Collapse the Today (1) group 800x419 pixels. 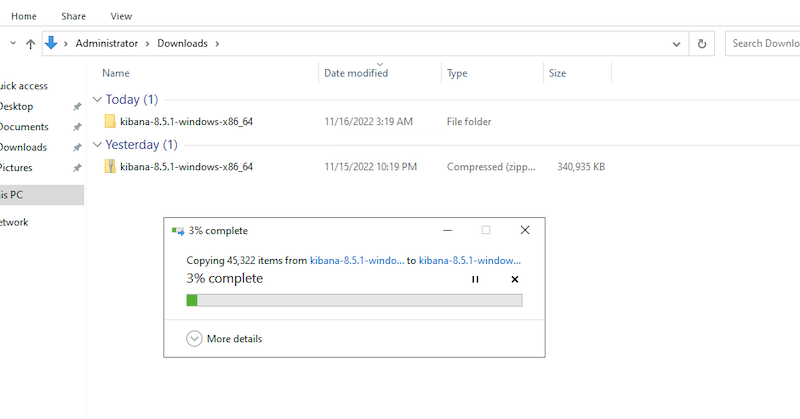point(97,99)
